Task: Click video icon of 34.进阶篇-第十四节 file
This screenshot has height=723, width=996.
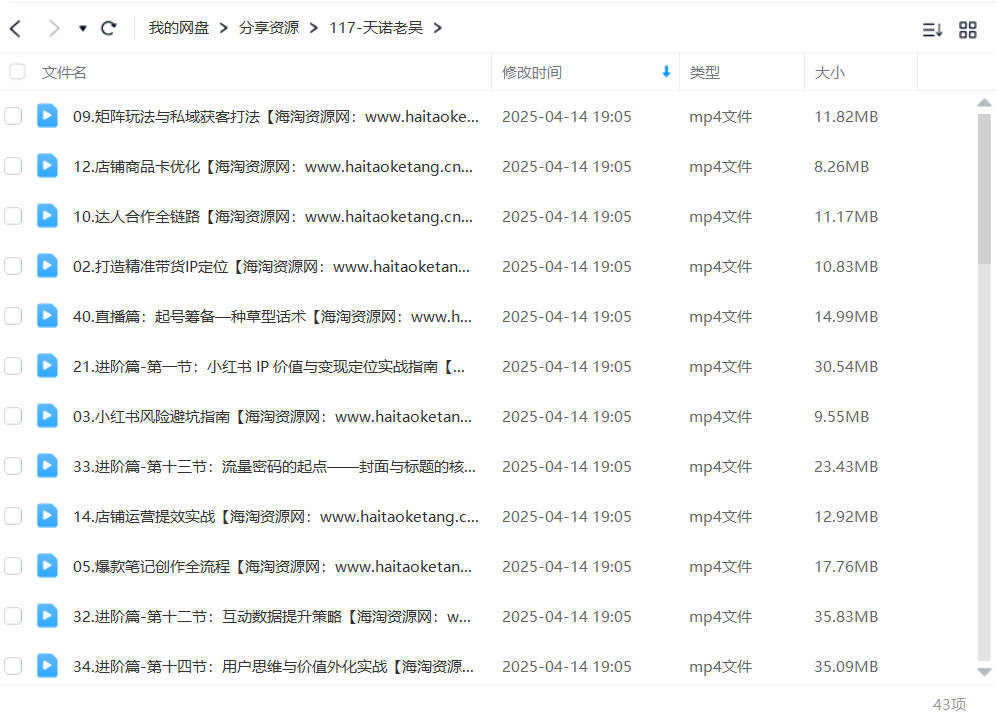Action: pyautogui.click(x=47, y=665)
